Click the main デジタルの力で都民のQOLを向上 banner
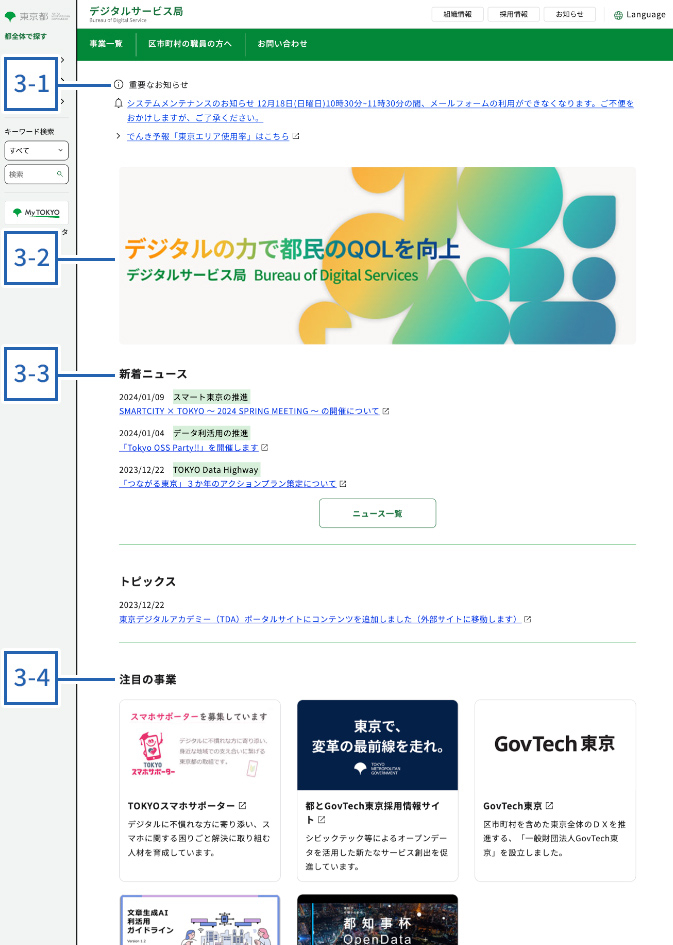Image resolution: width=673 pixels, height=945 pixels. click(x=377, y=256)
